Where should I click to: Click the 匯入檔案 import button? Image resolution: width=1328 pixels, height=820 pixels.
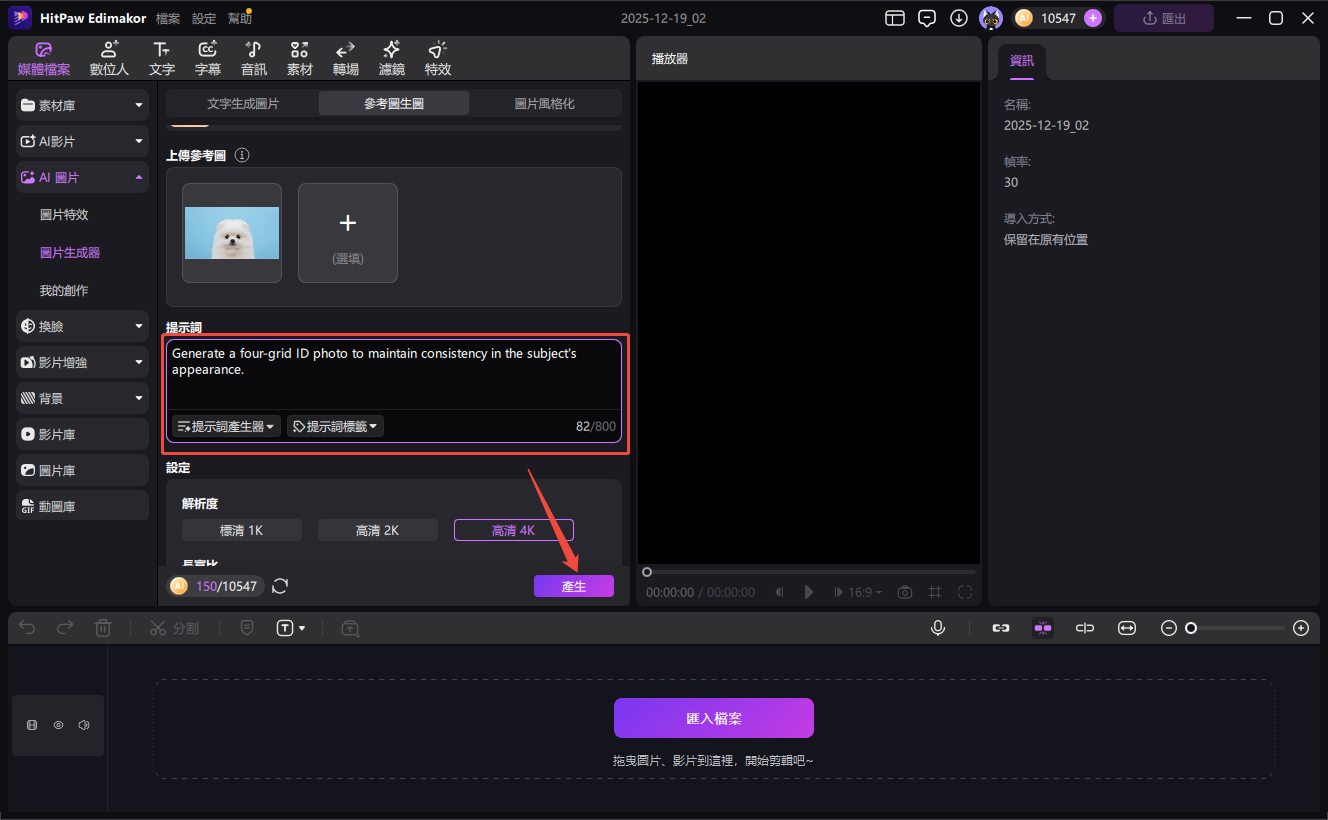tap(713, 717)
